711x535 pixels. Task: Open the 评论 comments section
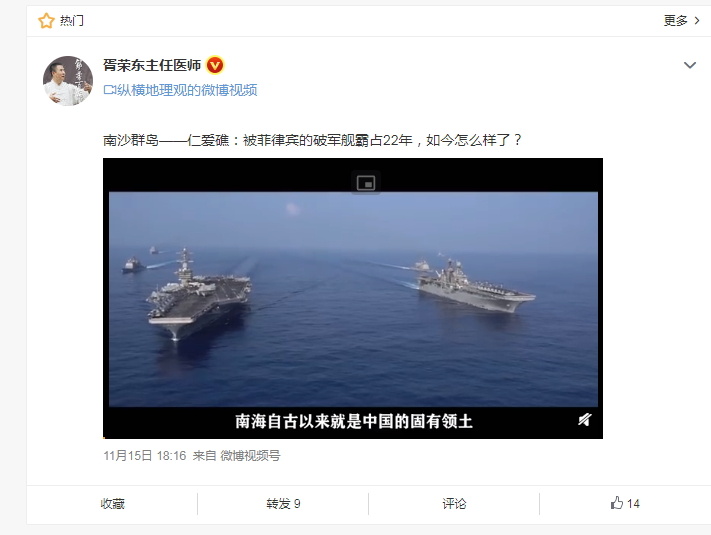point(454,504)
